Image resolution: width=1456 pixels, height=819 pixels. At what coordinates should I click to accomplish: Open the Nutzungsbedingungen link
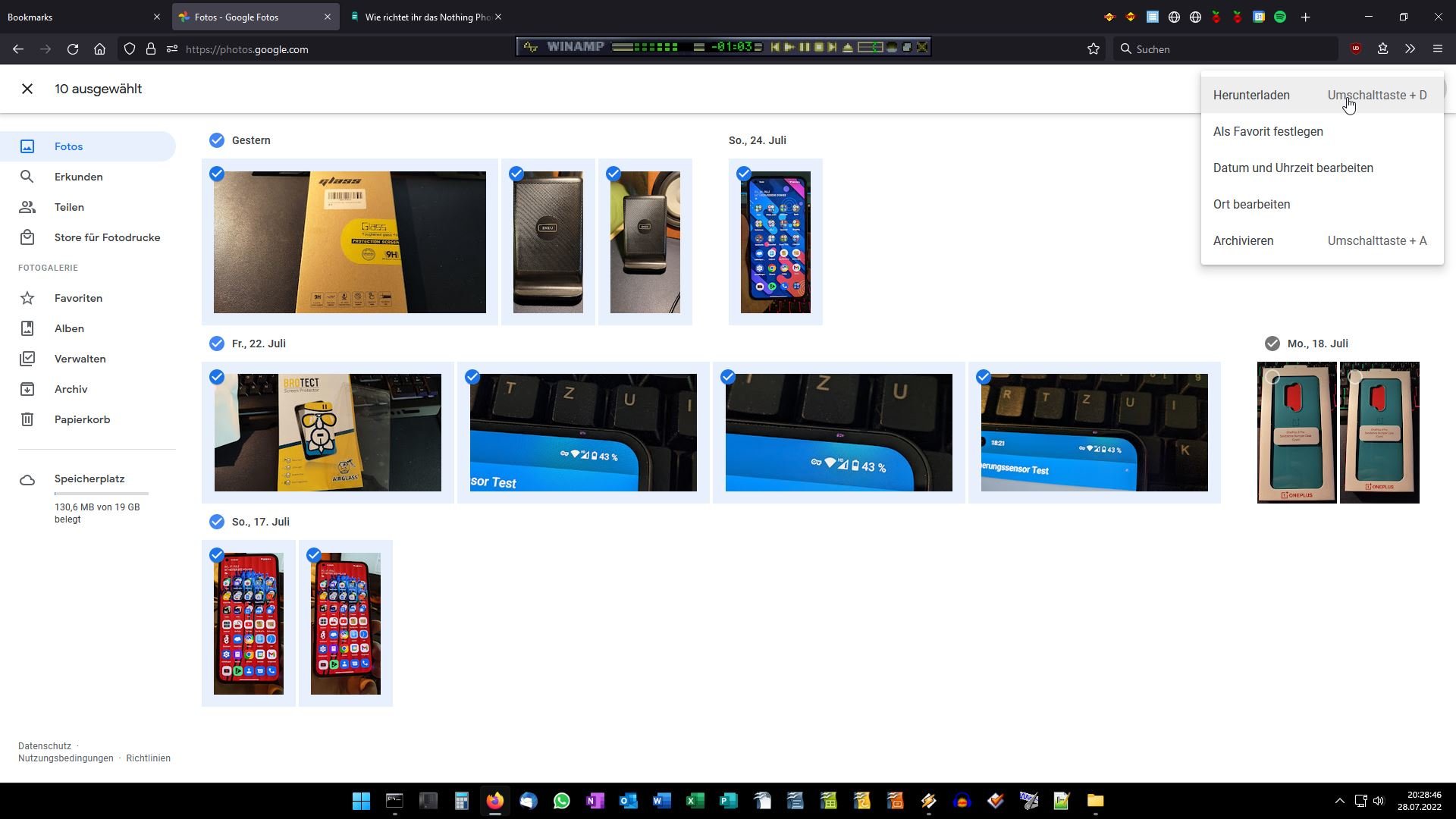pyautogui.click(x=66, y=758)
